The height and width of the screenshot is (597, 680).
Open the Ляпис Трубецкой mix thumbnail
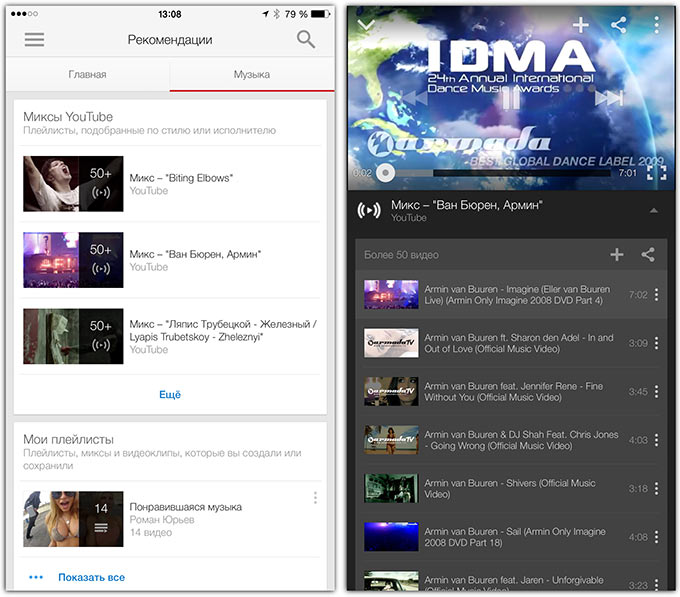click(73, 336)
